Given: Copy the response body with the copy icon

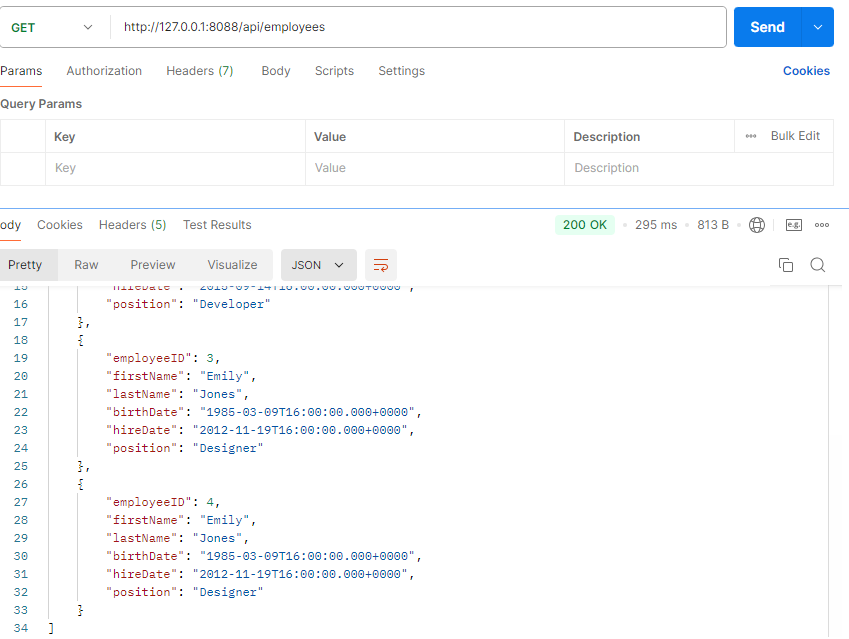Looking at the screenshot, I should coord(786,265).
